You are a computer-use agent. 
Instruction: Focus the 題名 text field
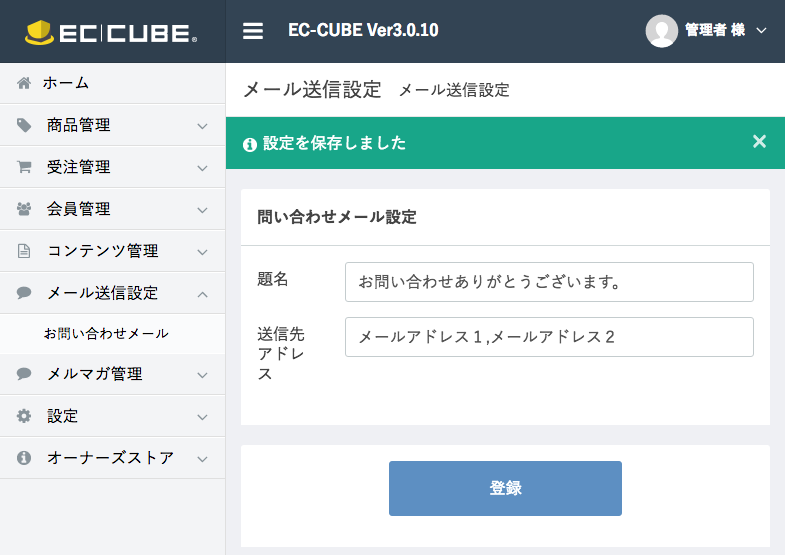point(549,282)
